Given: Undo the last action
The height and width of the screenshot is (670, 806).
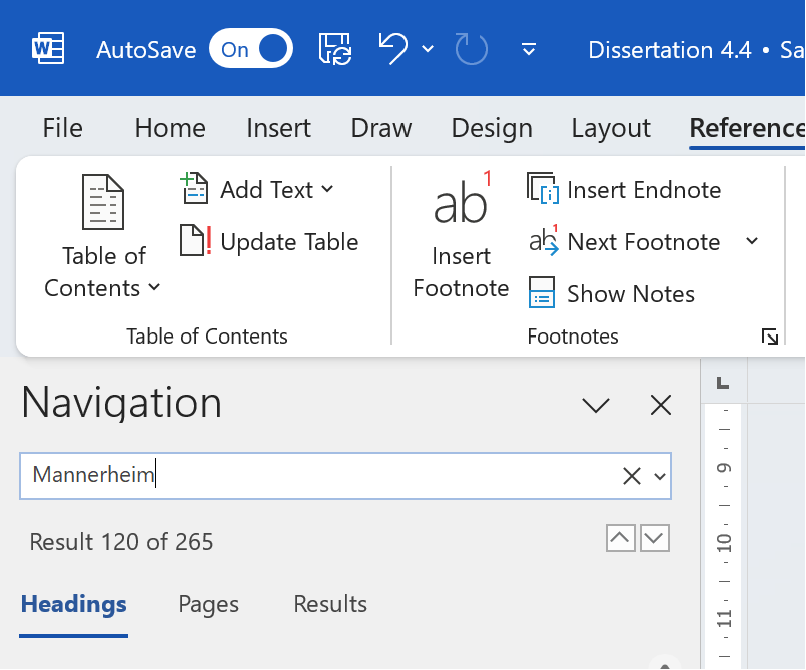Looking at the screenshot, I should [393, 49].
